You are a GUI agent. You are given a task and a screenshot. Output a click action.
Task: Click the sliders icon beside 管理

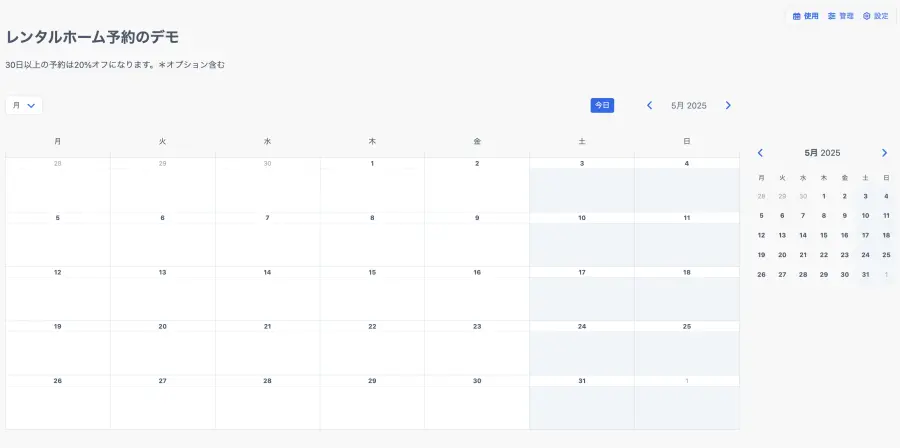tap(832, 16)
